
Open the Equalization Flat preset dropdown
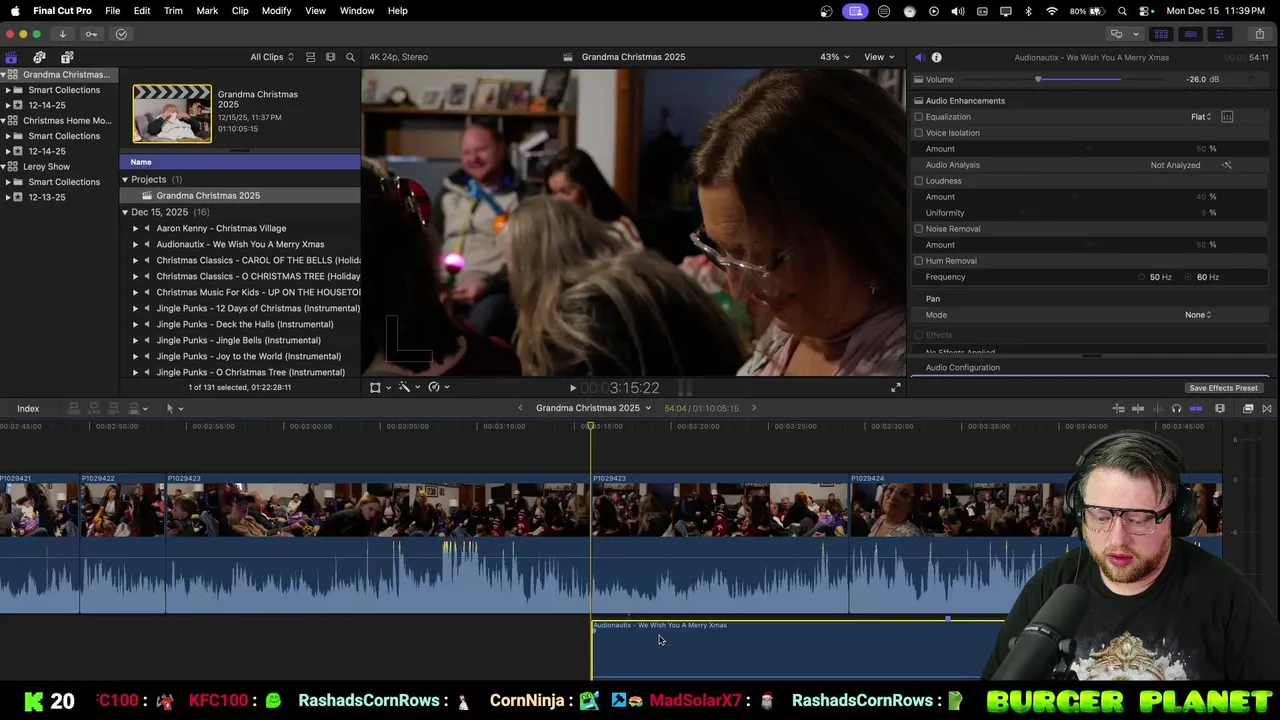point(1201,117)
